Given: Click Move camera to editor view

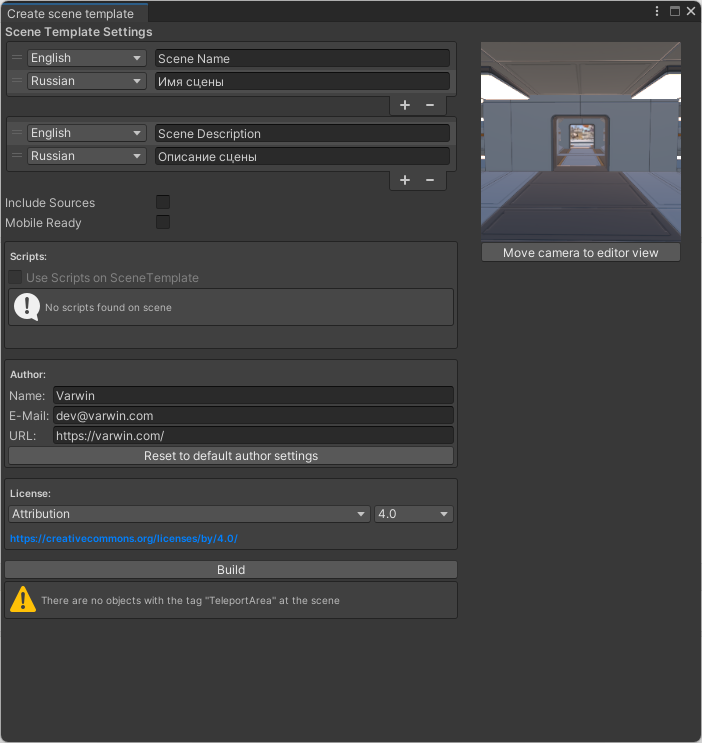Looking at the screenshot, I should tap(580, 253).
